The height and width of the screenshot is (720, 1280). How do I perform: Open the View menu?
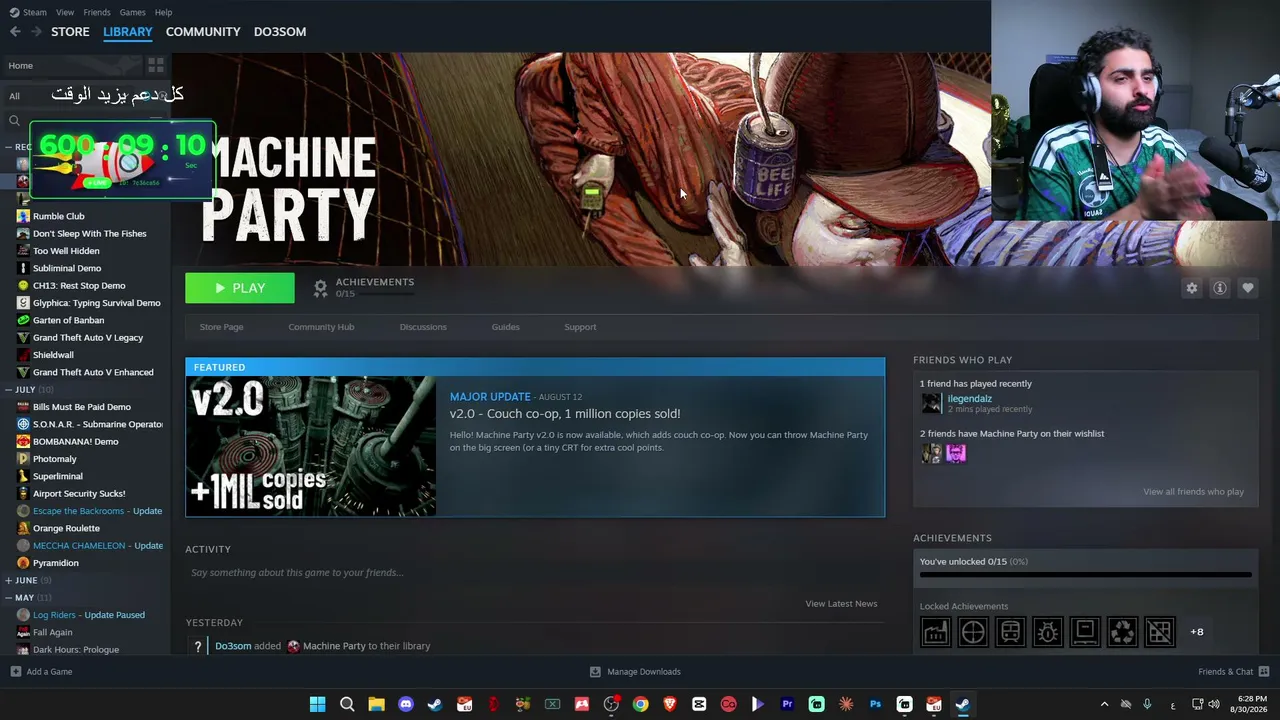point(65,12)
